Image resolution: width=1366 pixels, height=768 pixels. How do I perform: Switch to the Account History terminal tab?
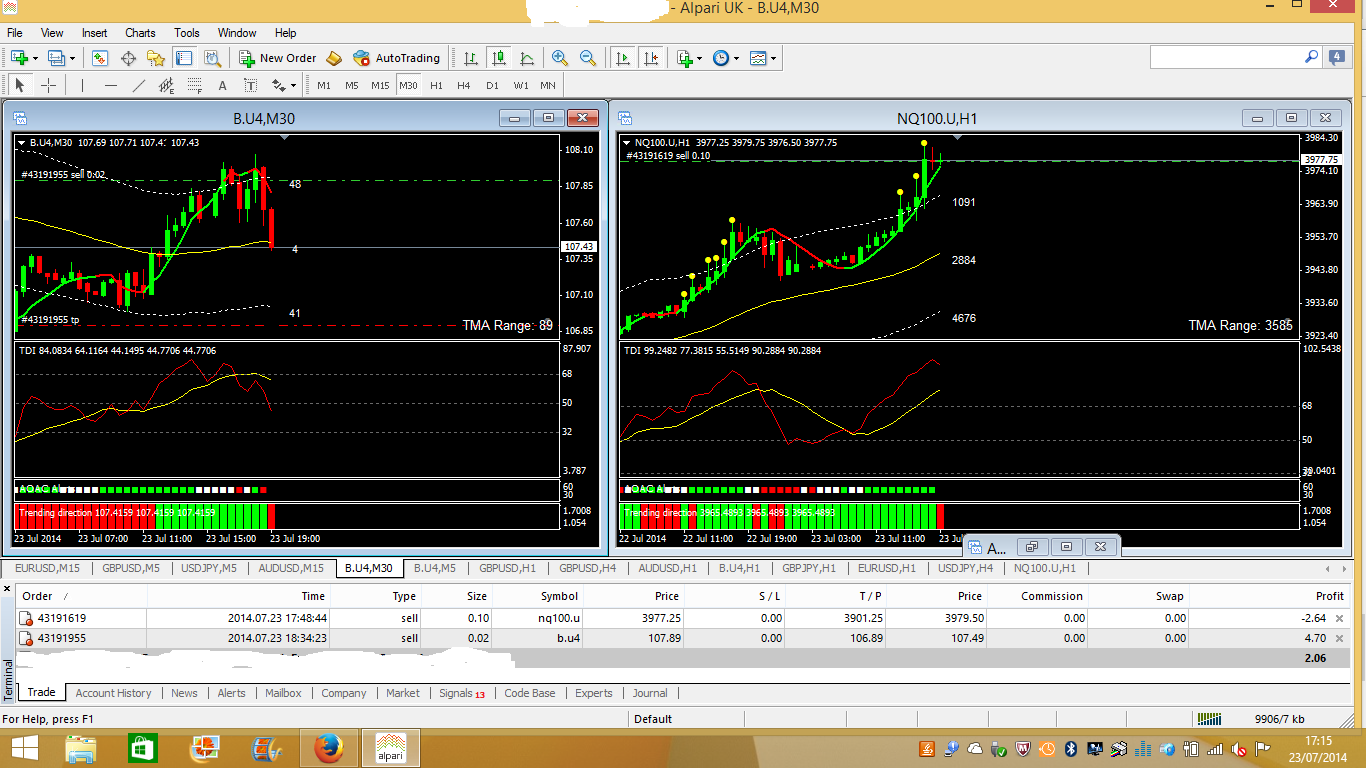pos(113,693)
